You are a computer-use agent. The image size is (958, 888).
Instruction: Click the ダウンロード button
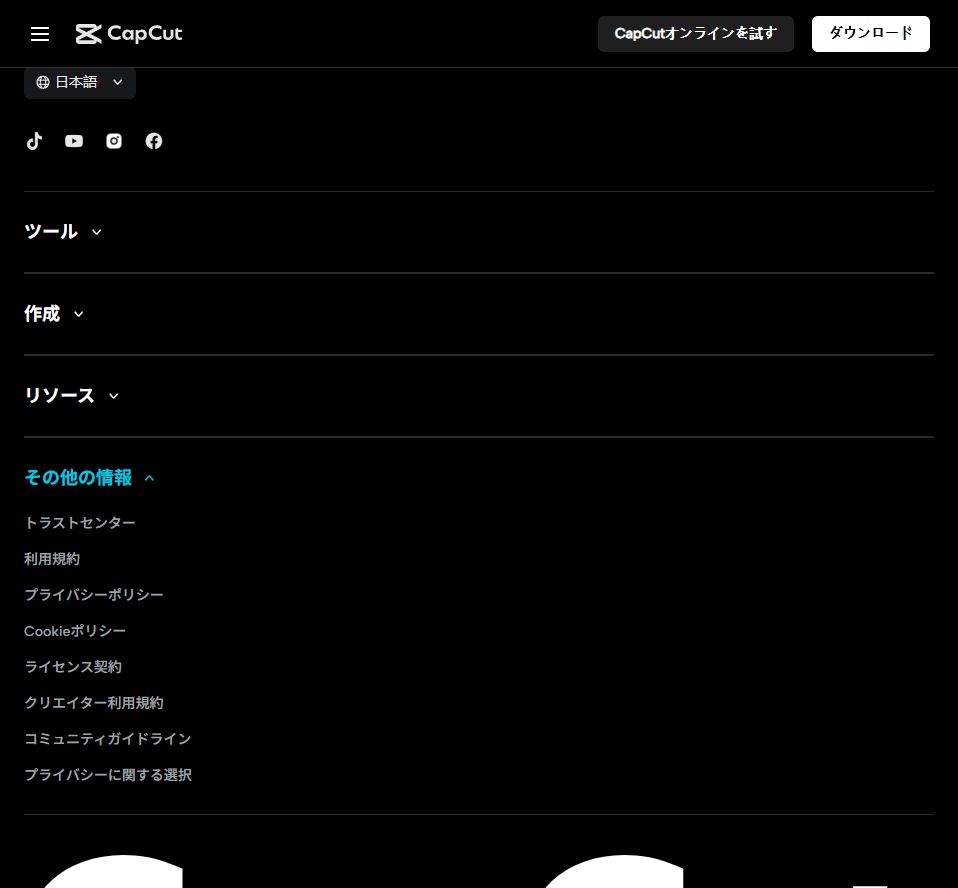[x=871, y=34]
